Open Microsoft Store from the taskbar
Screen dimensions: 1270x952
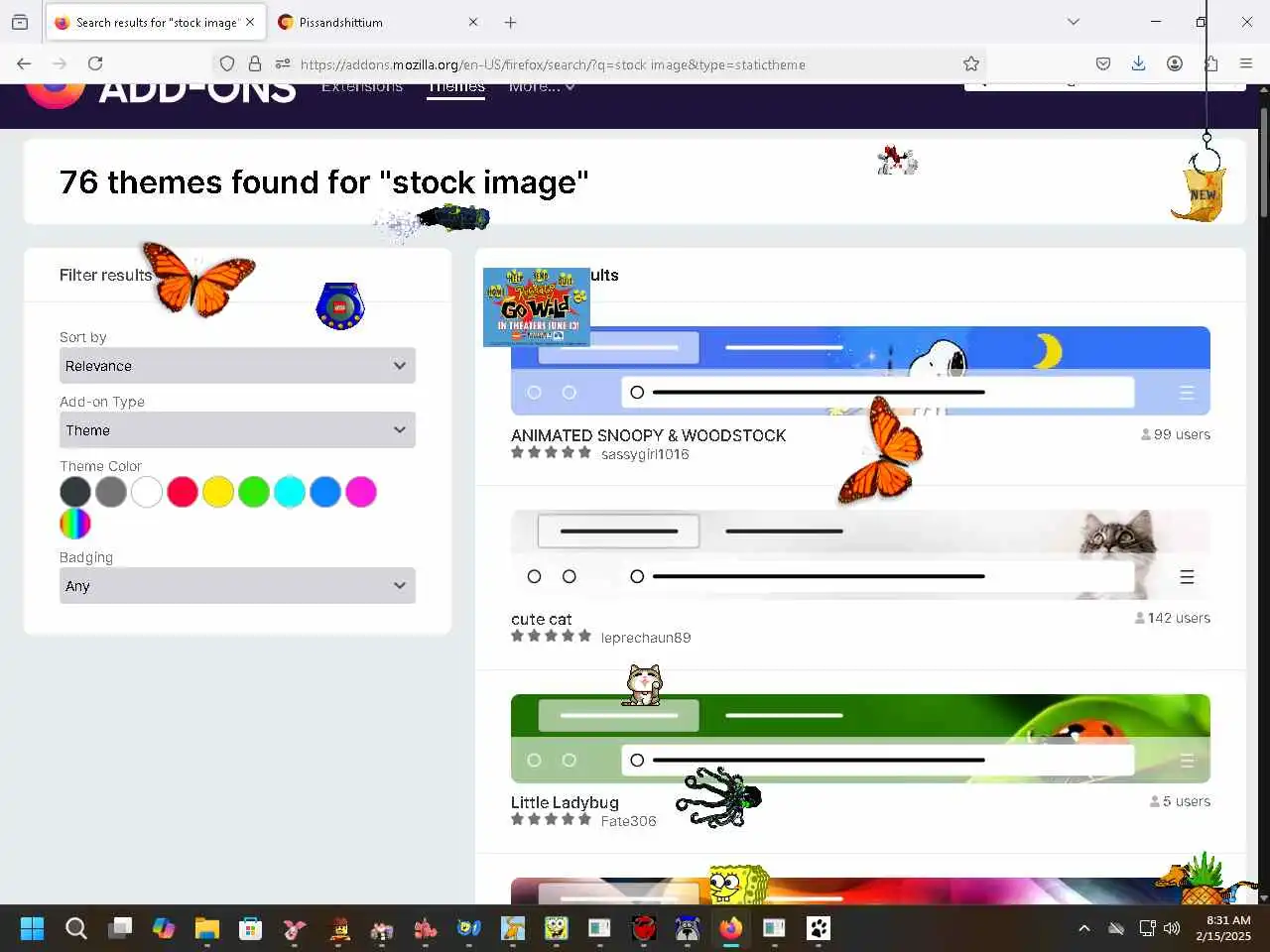point(251,928)
